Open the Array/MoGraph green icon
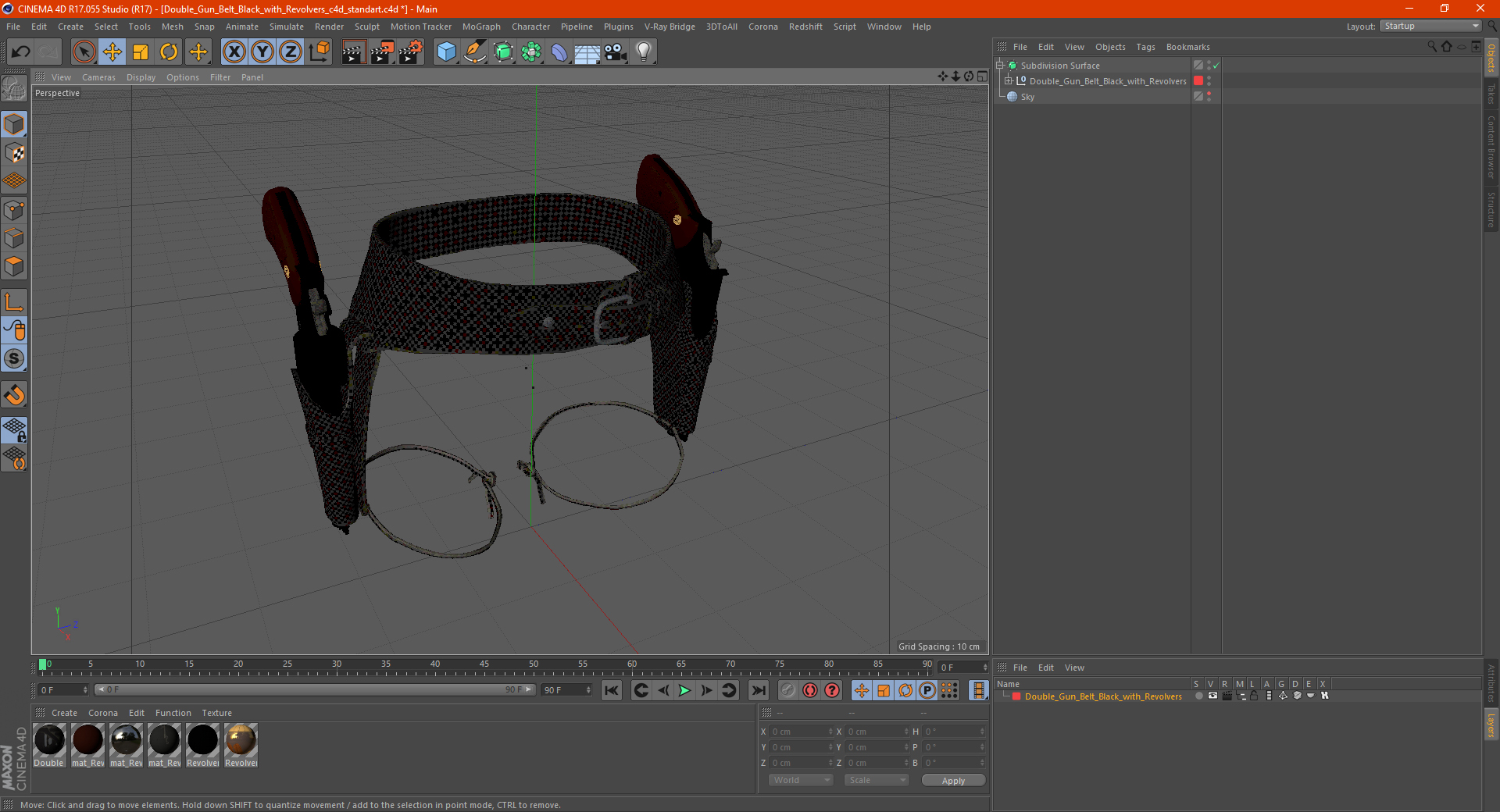 coord(531,52)
